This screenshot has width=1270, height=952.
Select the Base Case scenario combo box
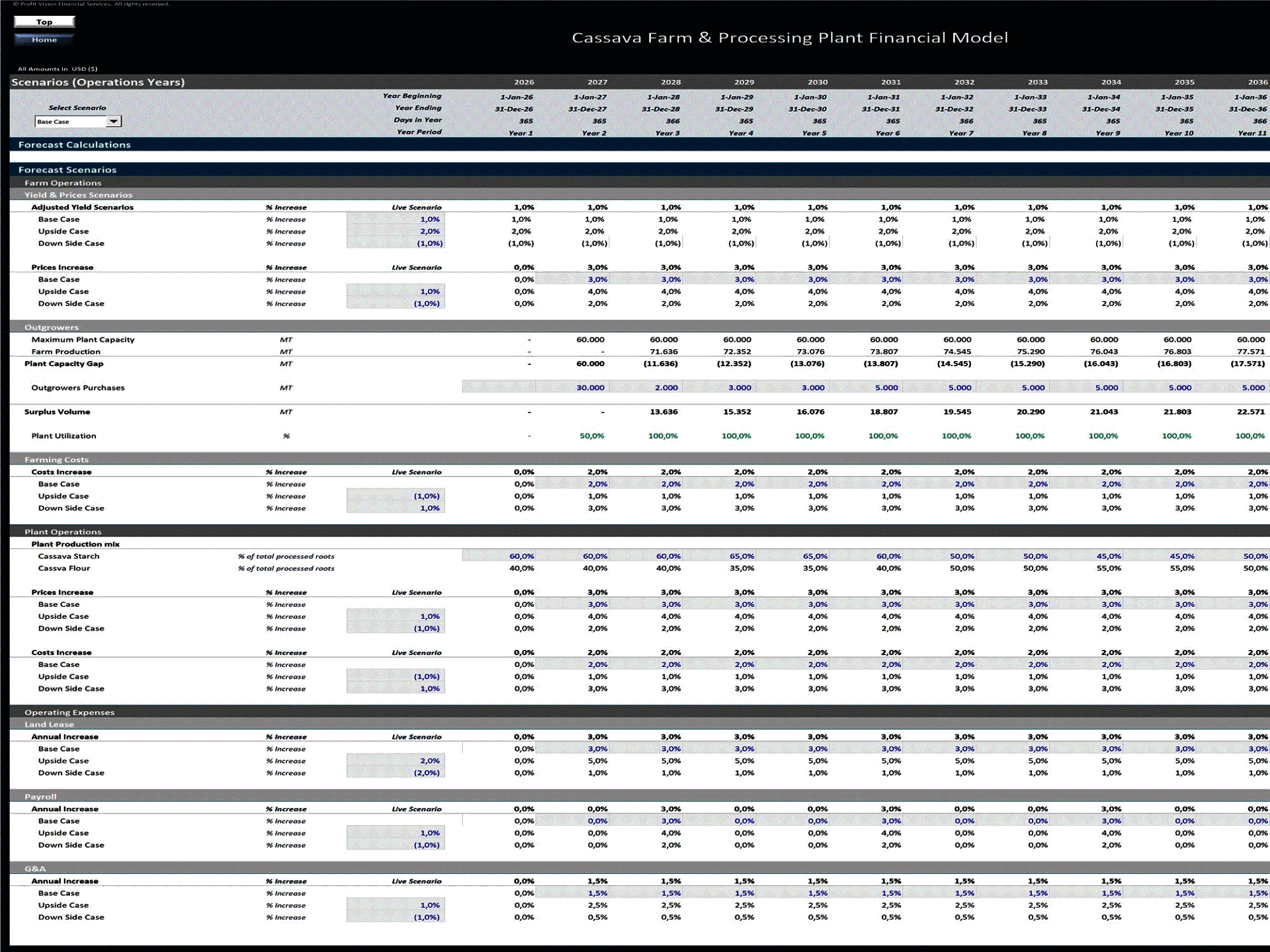click(x=77, y=122)
